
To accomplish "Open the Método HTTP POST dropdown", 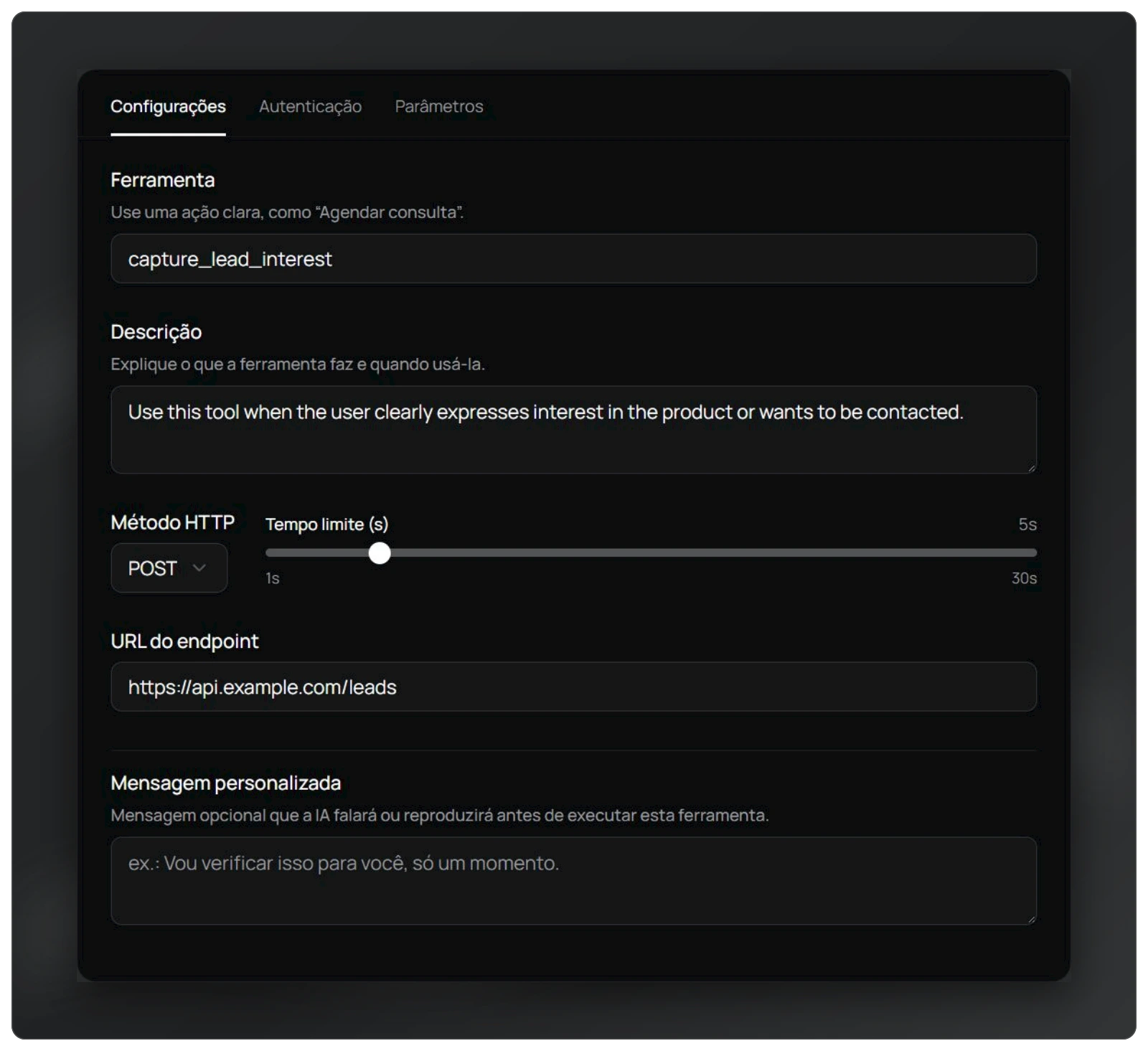I will [169, 568].
